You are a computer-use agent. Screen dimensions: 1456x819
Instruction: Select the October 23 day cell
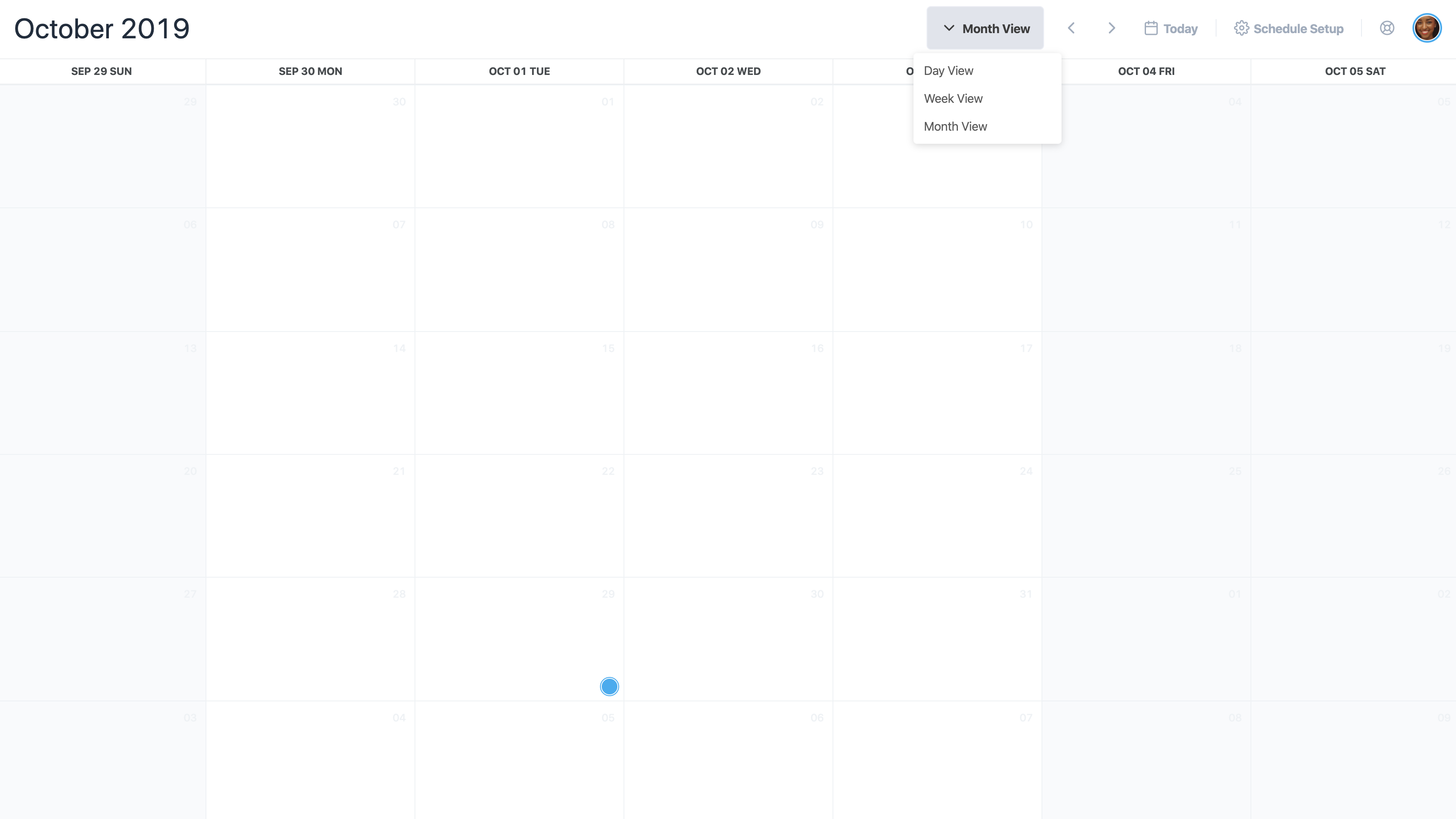pos(728,515)
